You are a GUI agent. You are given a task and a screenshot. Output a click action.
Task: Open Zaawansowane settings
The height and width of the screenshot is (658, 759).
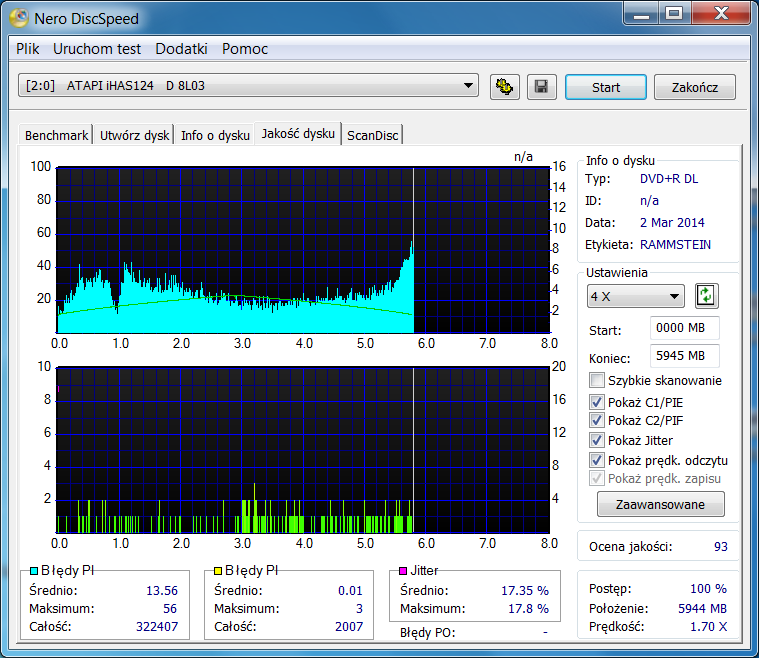click(660, 504)
